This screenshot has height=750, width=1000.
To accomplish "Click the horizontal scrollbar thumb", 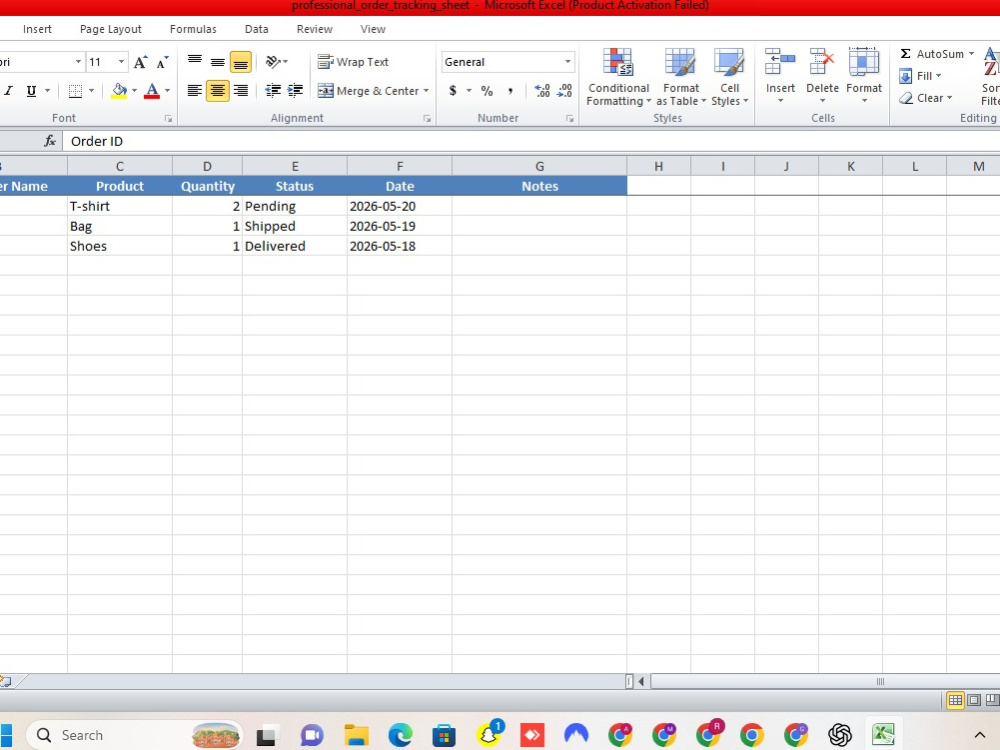I will (880, 682).
